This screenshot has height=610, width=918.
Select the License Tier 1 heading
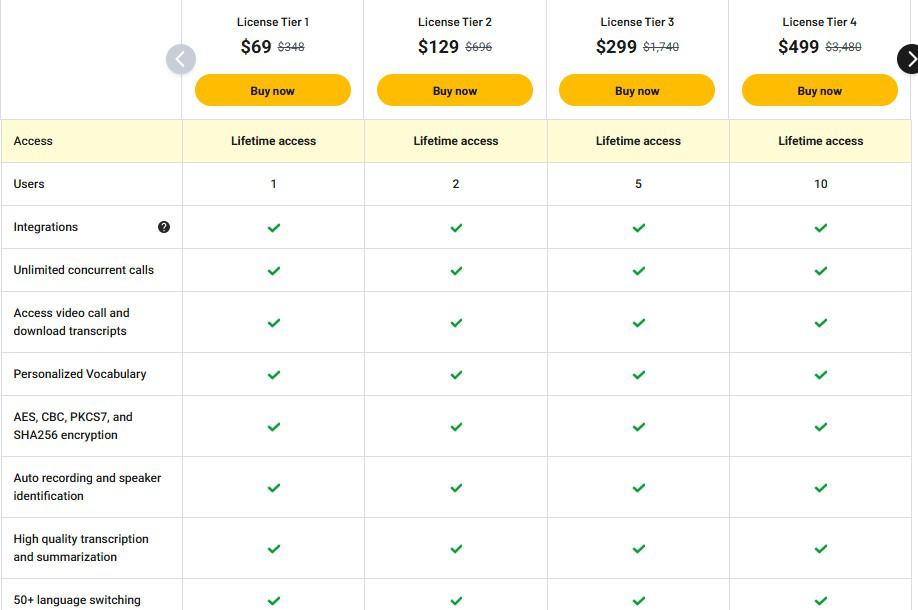(273, 22)
